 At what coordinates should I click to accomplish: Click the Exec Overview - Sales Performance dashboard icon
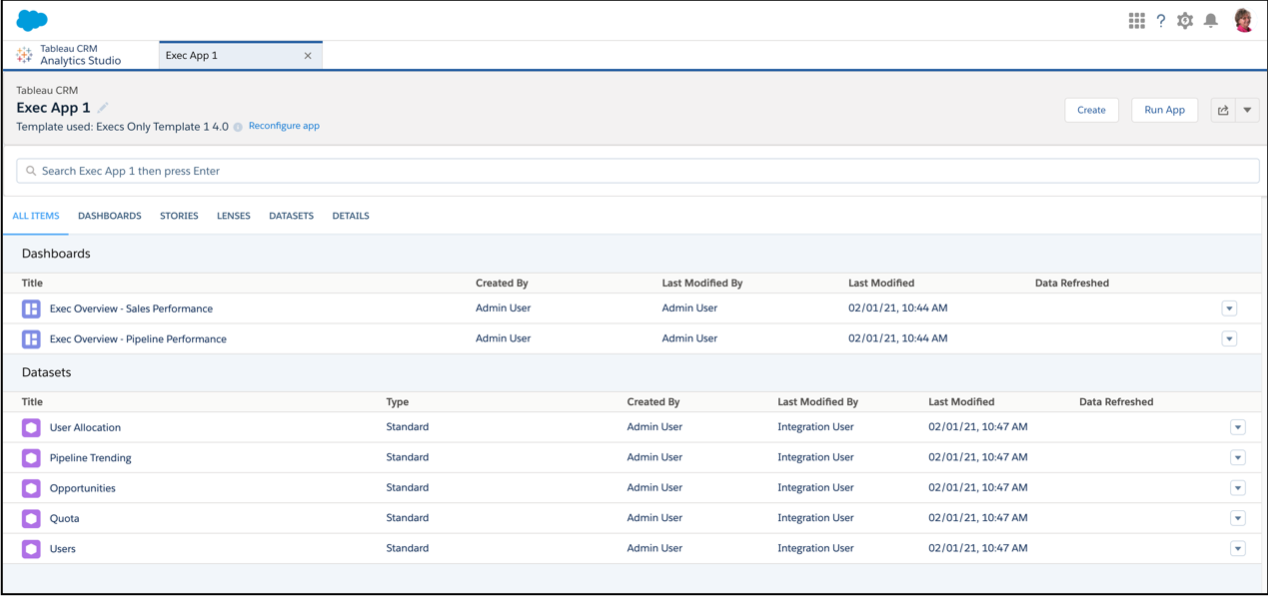pos(31,308)
